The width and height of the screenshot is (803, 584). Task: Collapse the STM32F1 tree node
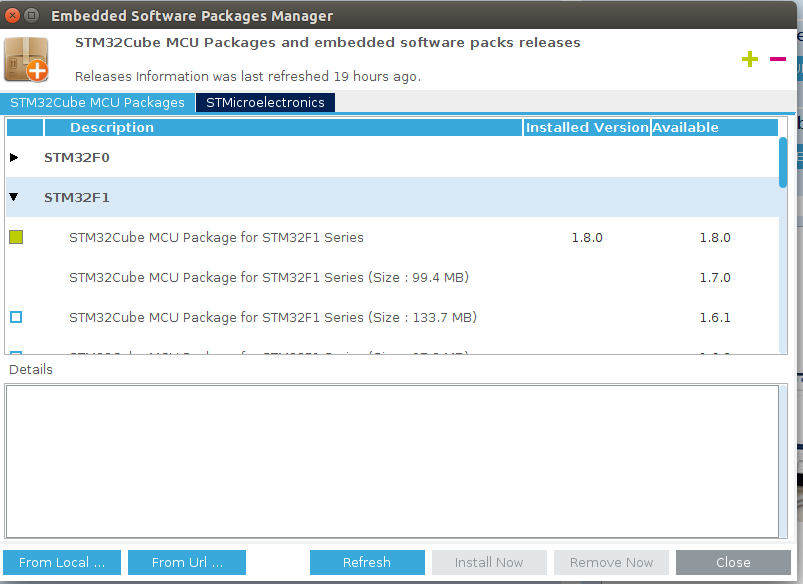[14, 197]
